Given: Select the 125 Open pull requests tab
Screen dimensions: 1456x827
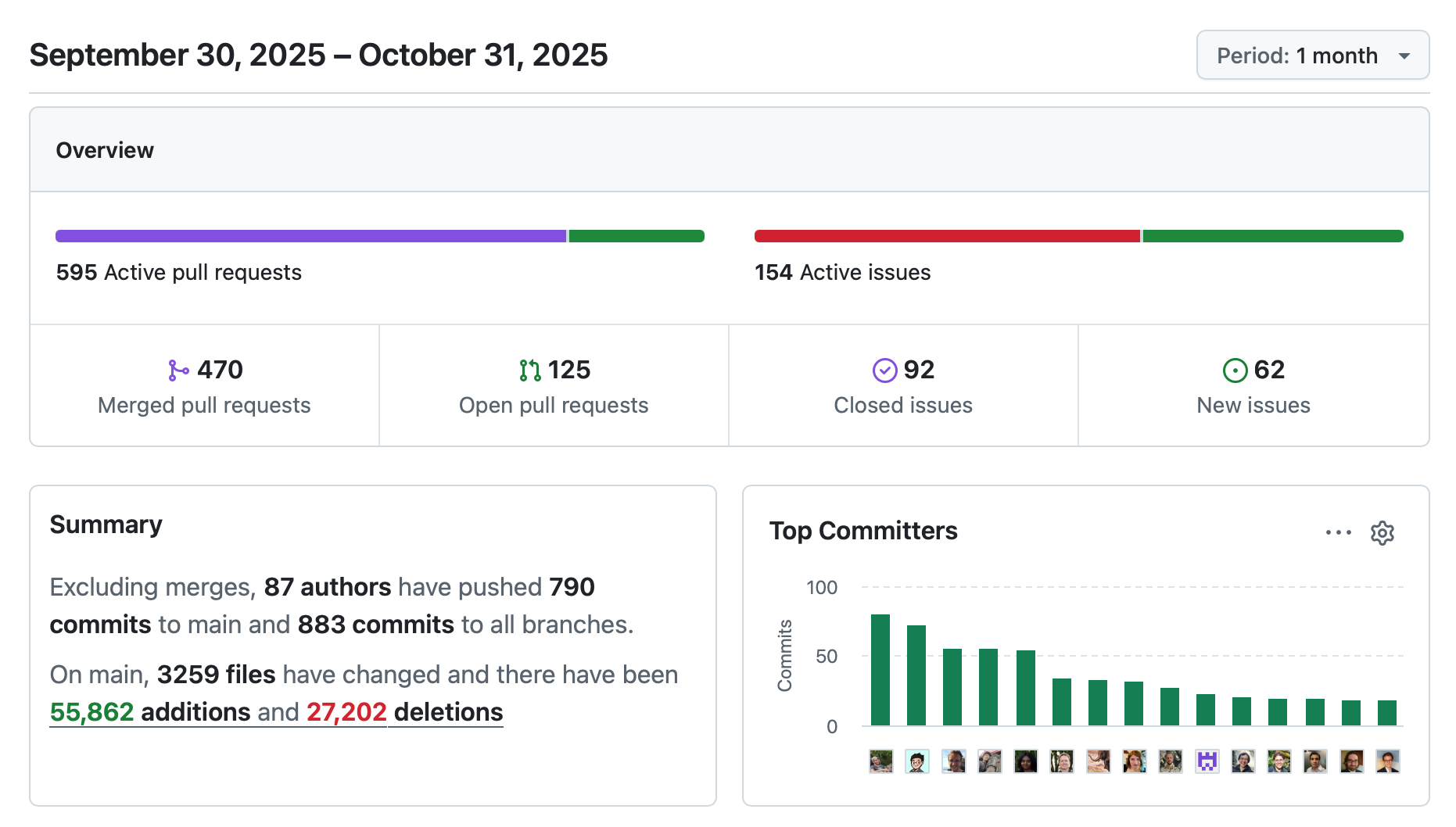Looking at the screenshot, I should click(554, 386).
